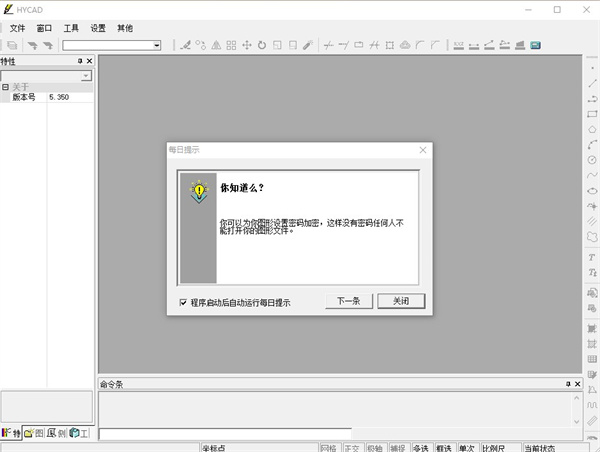Switch to the 工 tab at panel bottom
This screenshot has width=600, height=452.
(x=79, y=433)
